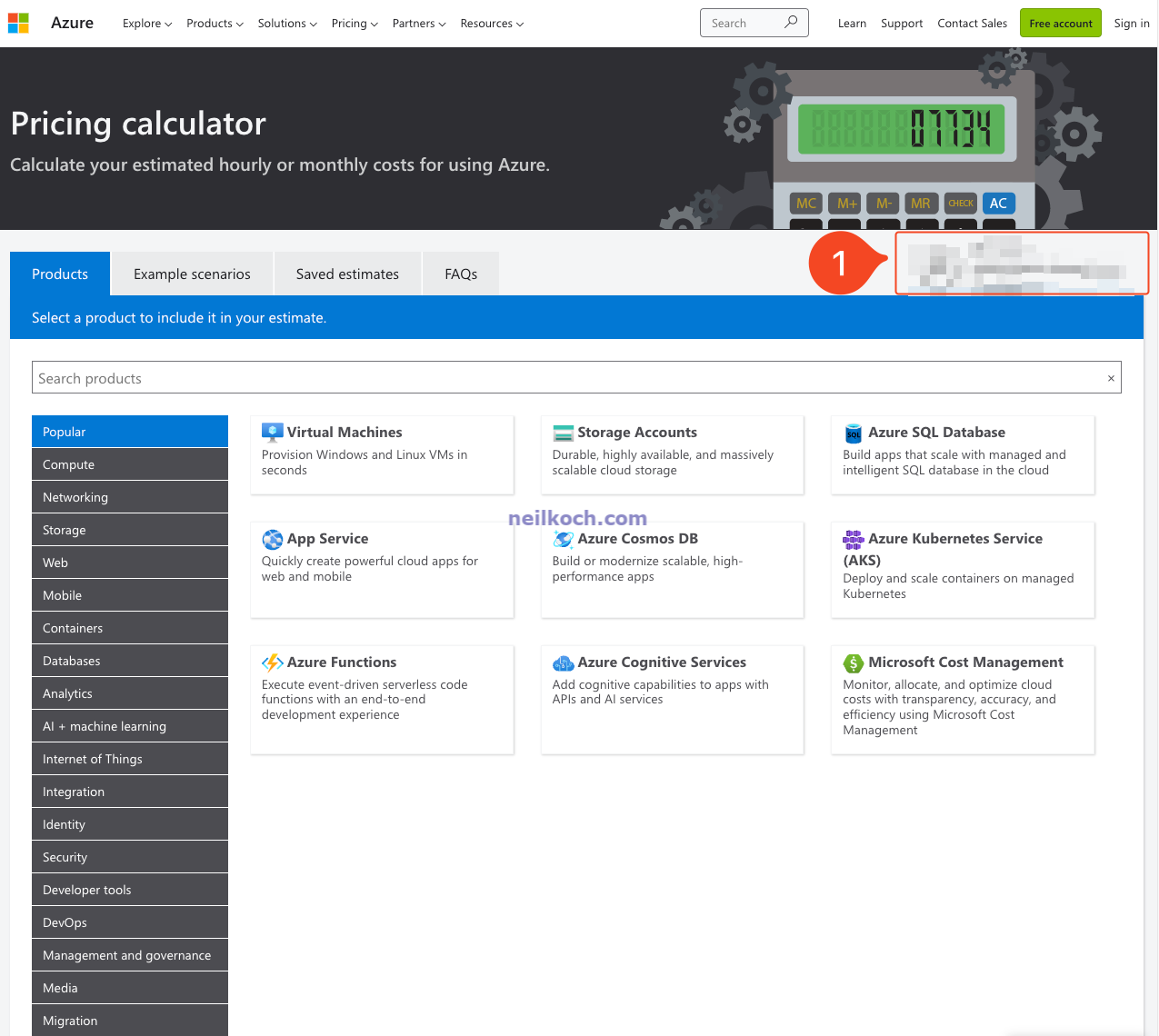Select the Web category
Viewport: 1159px width, 1036px height.
tap(130, 563)
